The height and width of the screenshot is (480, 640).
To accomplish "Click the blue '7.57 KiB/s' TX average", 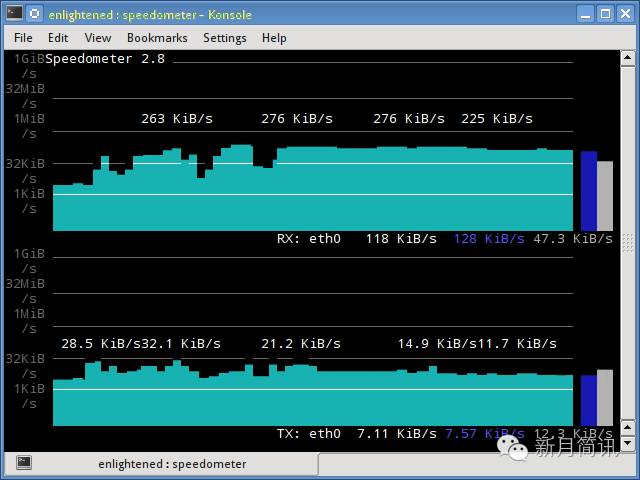I will [x=485, y=433].
